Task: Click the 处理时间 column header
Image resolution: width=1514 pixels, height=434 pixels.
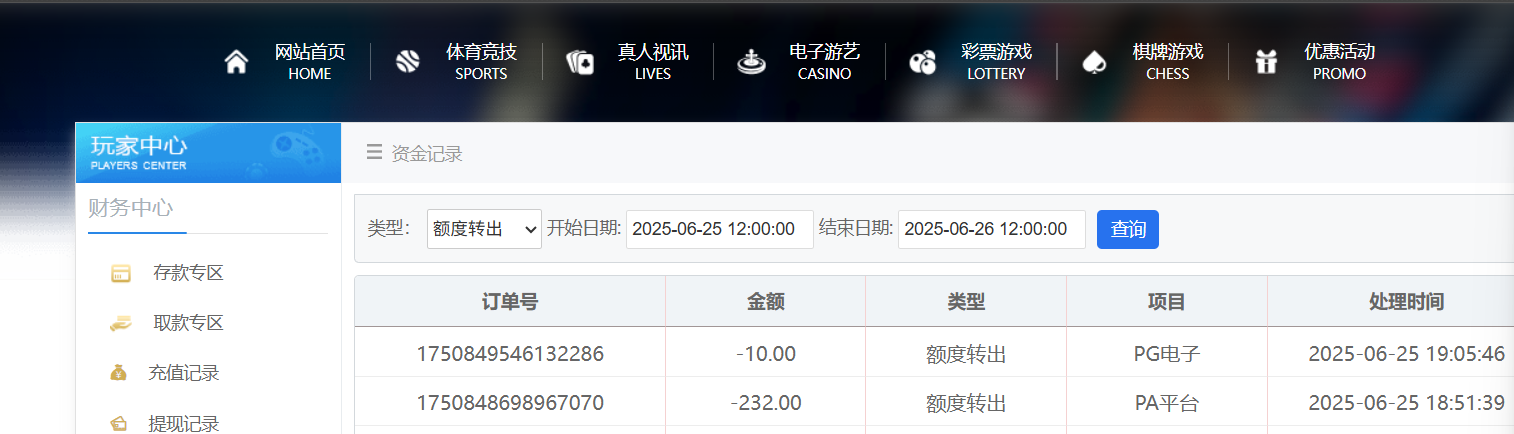Action: 1406,301
